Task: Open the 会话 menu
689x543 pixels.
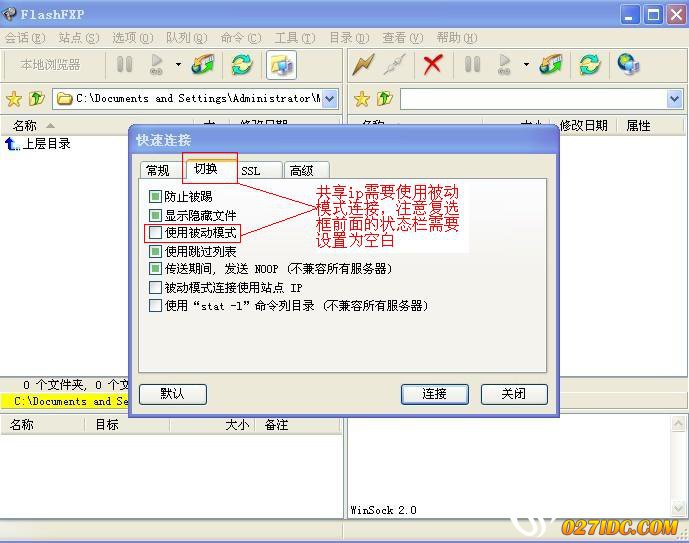Action: (x=25, y=38)
